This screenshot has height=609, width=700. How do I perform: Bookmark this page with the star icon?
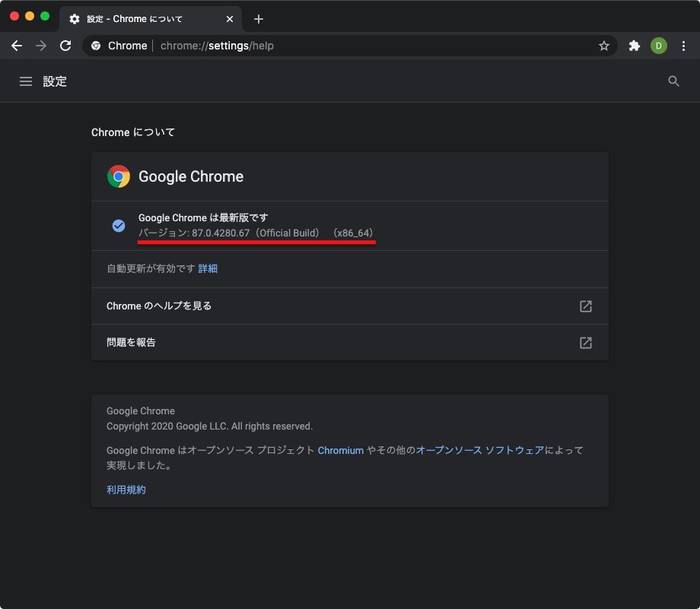point(604,46)
